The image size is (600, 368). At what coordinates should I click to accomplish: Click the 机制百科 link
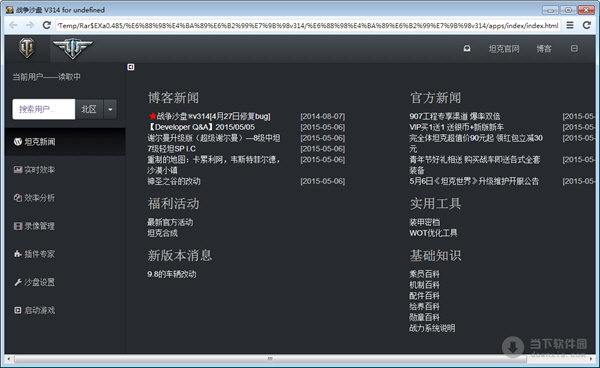425,285
